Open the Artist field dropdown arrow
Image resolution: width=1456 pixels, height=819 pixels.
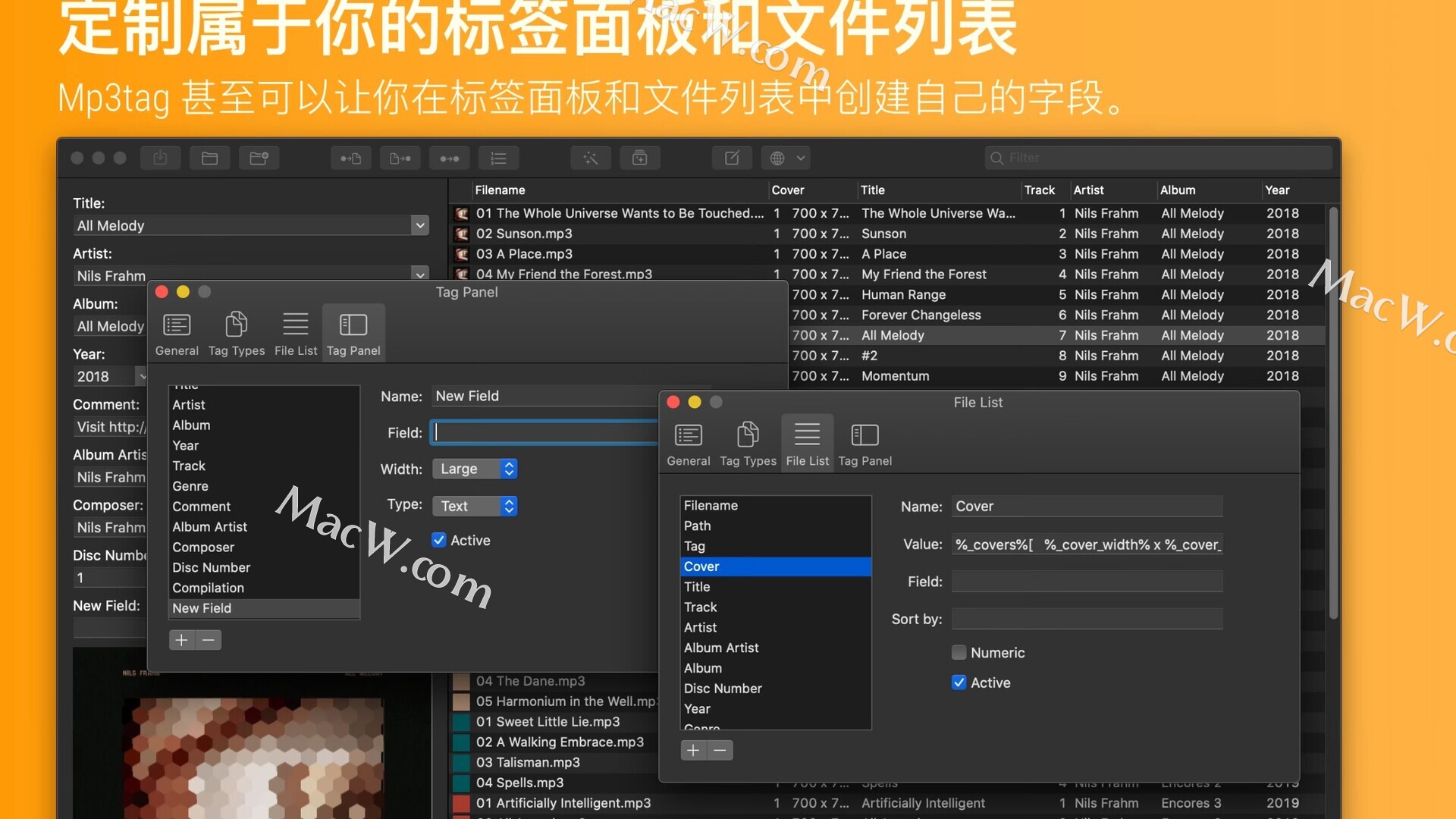[x=420, y=273]
